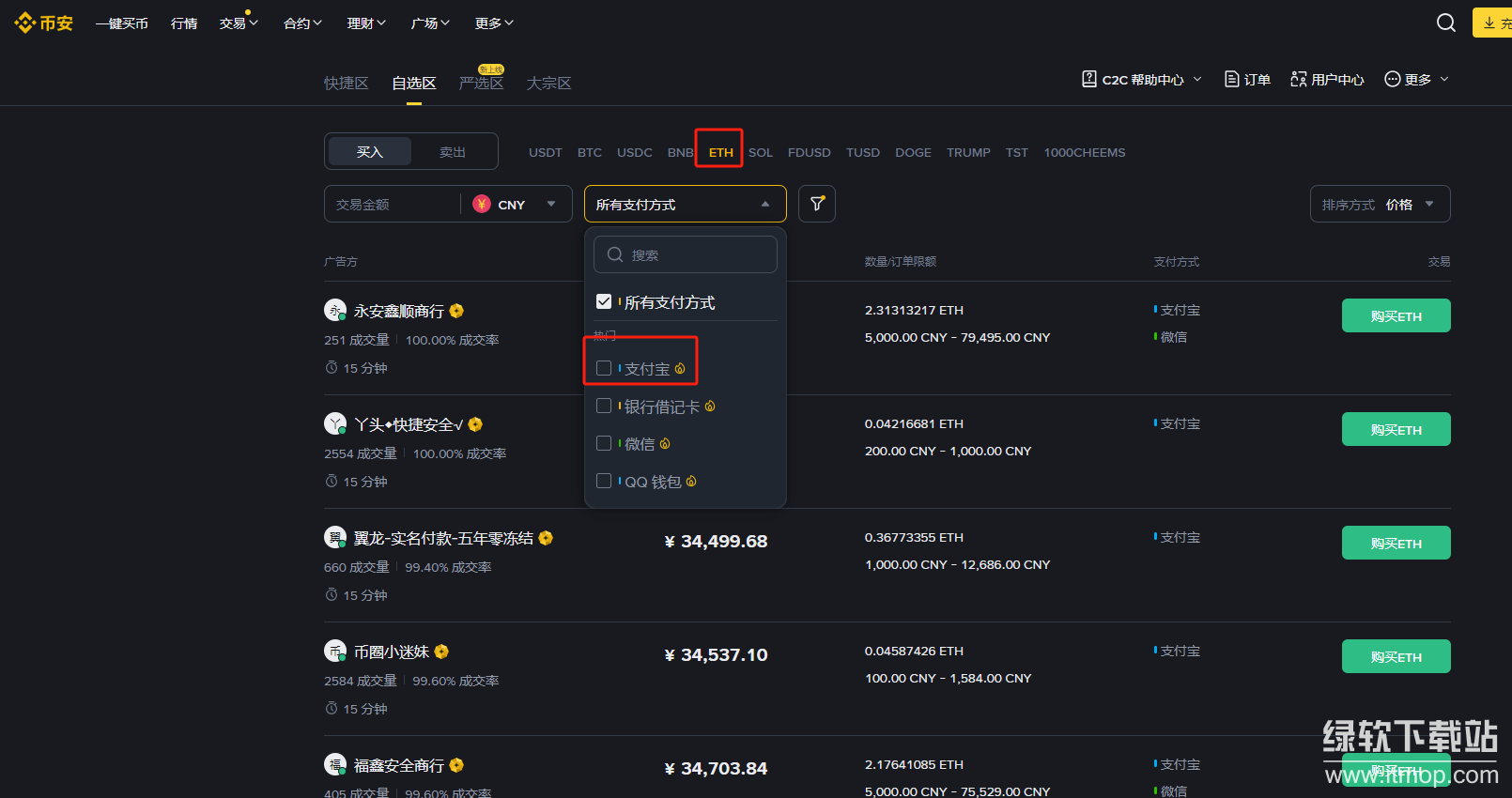Open the C2C help center icon
1512x798 pixels.
pos(1089,79)
